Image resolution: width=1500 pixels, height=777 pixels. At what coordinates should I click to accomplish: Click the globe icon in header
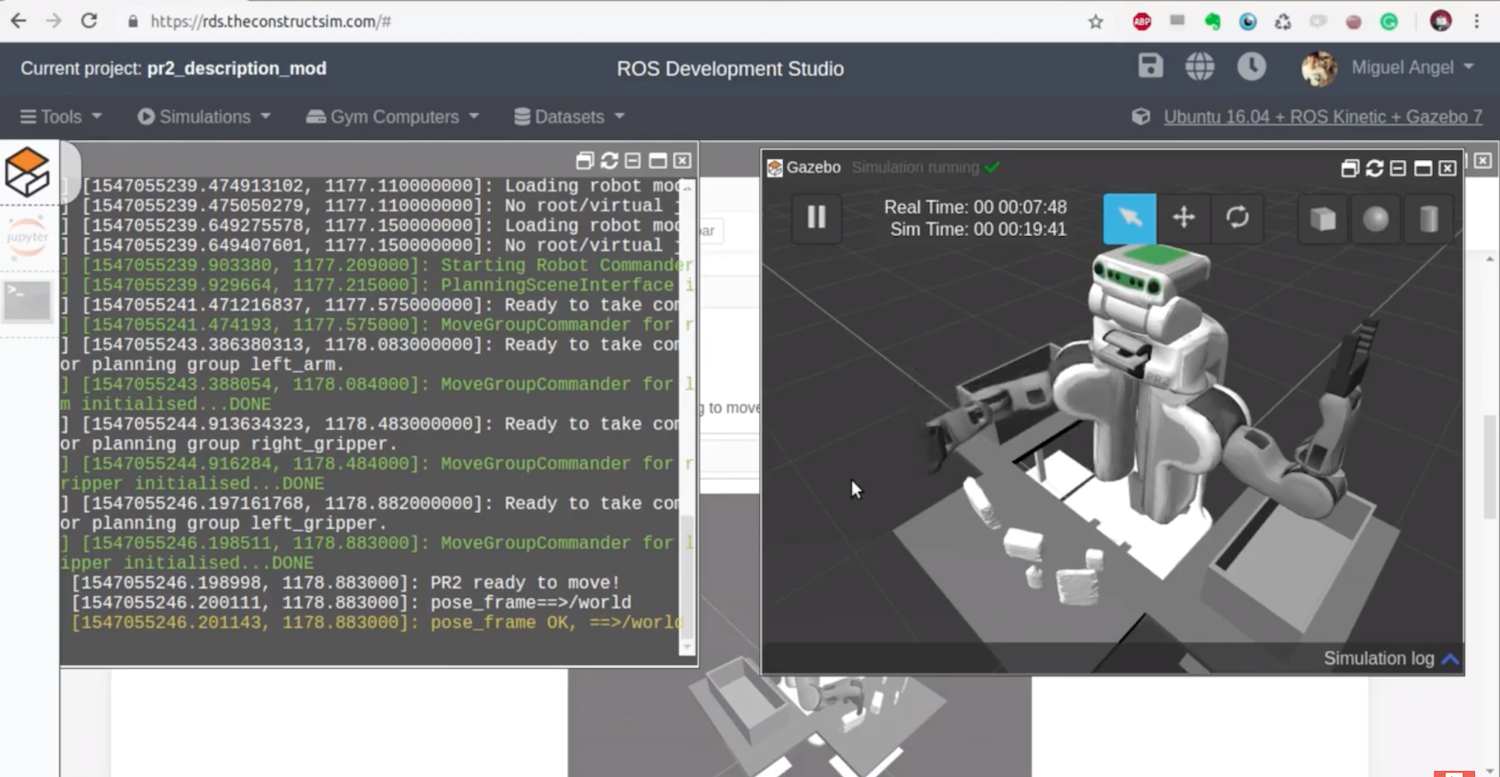1200,67
